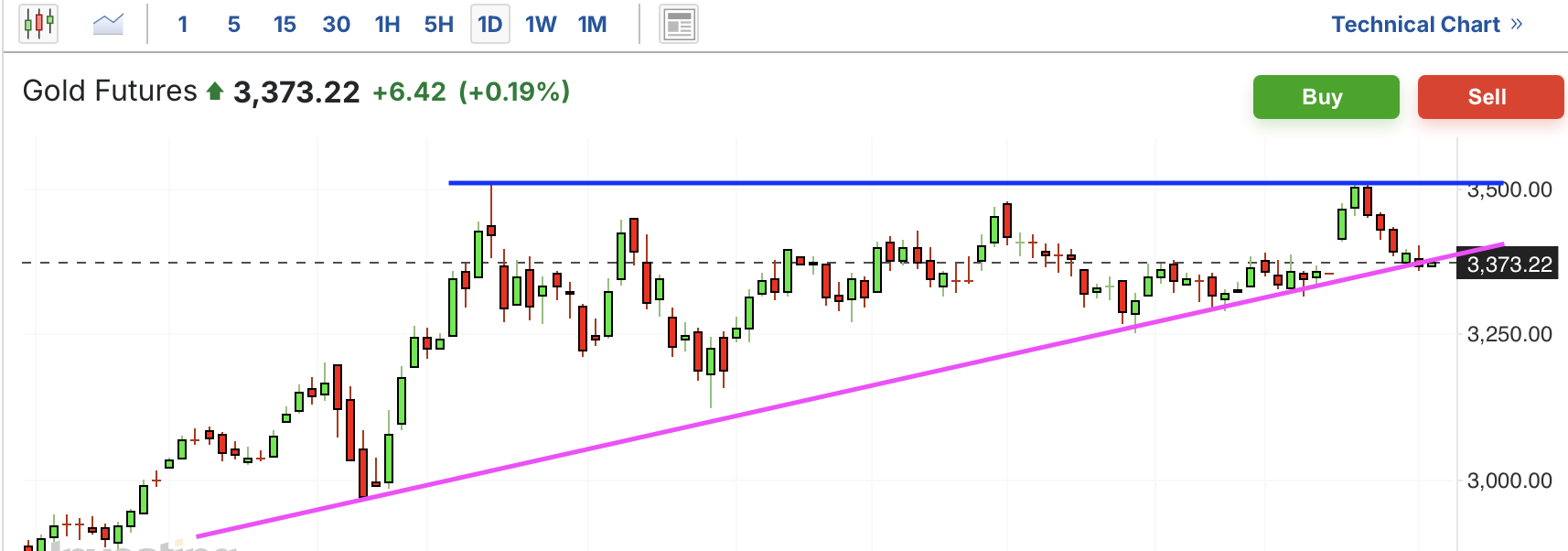1568x551 pixels.
Task: Switch to candlestick chart type
Action: [38, 24]
